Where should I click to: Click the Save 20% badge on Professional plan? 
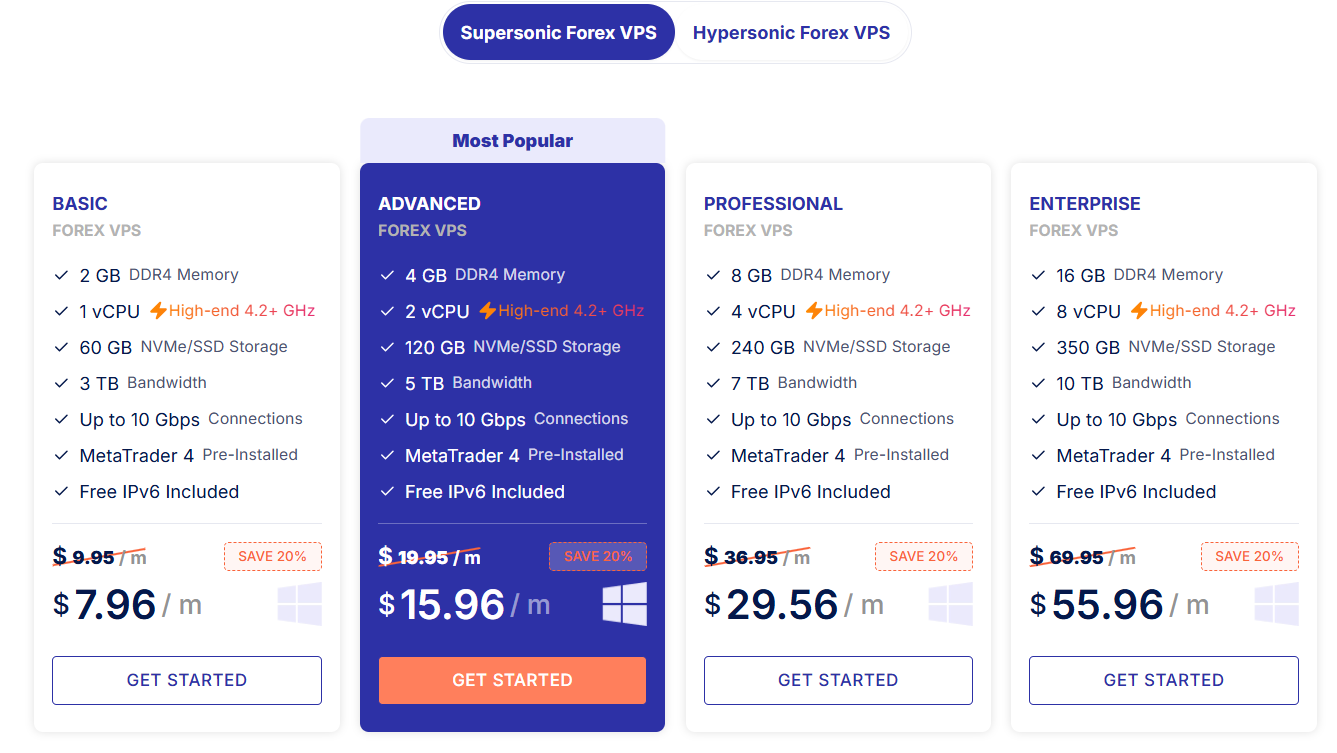(923, 556)
